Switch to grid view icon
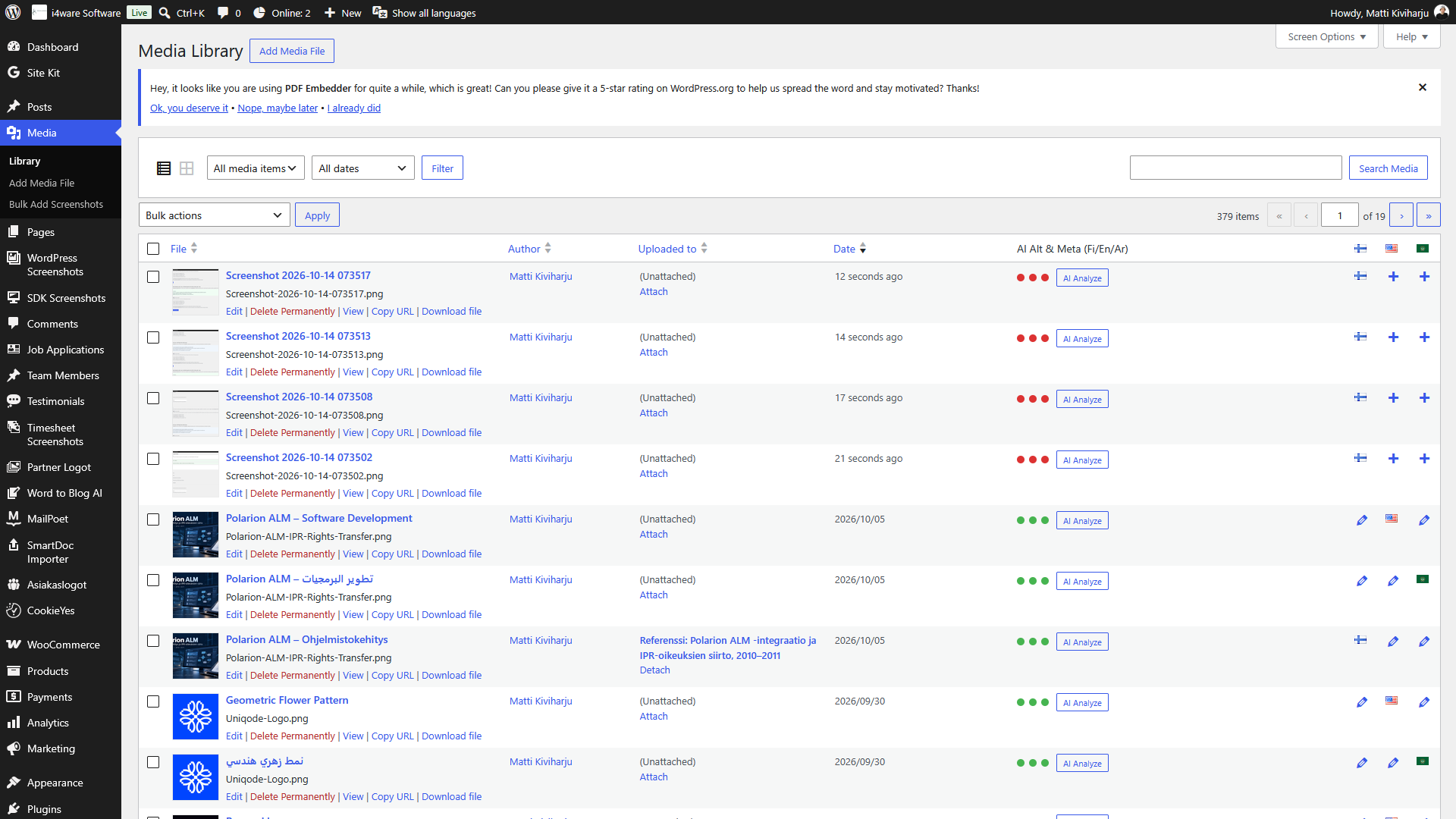1456x819 pixels. click(x=187, y=168)
